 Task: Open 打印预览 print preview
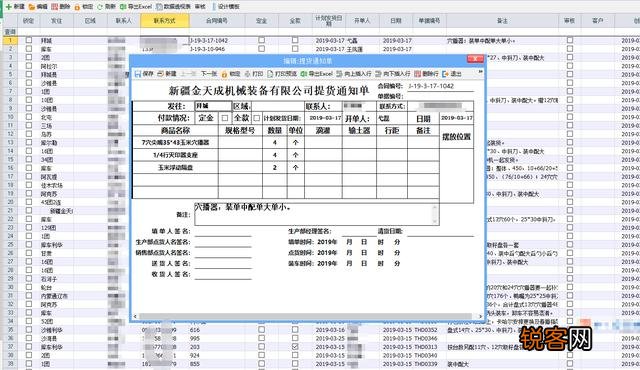(x=270, y=74)
